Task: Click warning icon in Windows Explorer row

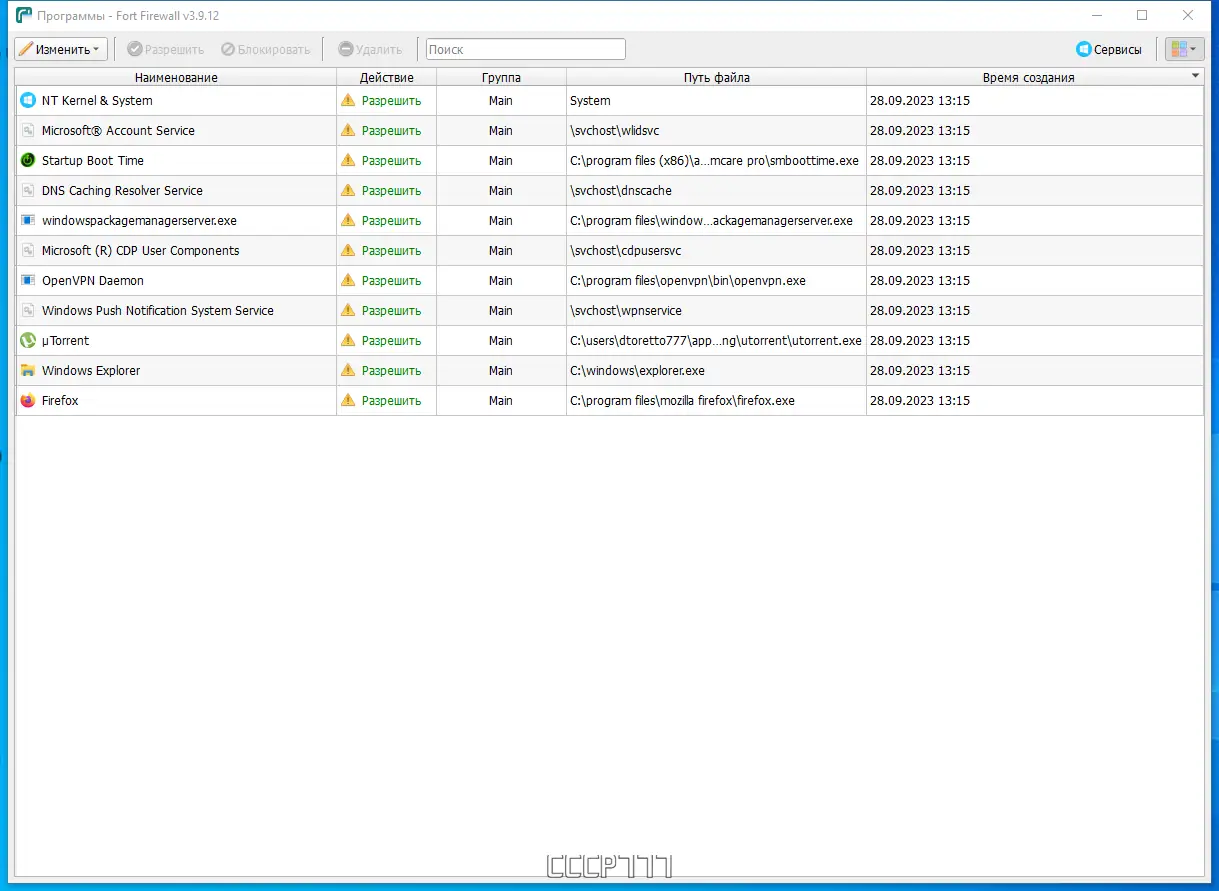Action: point(348,370)
